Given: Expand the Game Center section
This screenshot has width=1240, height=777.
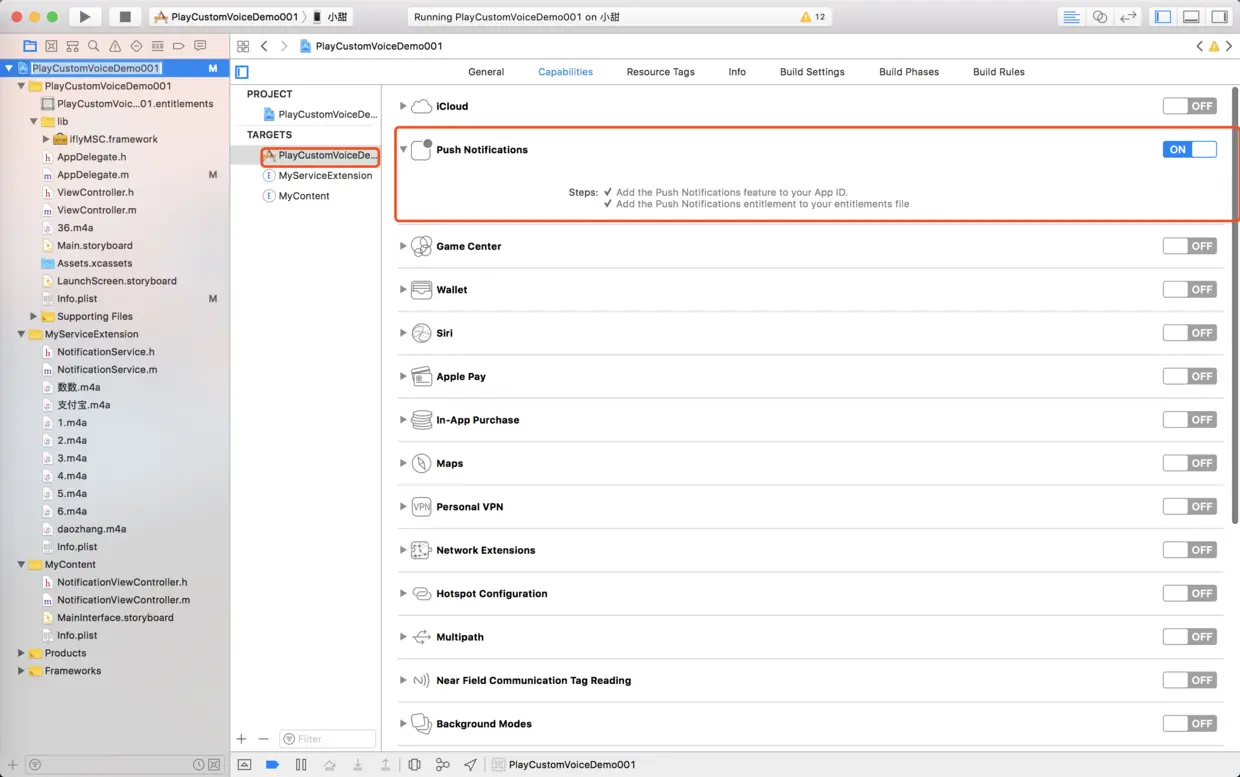Looking at the screenshot, I should [403, 246].
